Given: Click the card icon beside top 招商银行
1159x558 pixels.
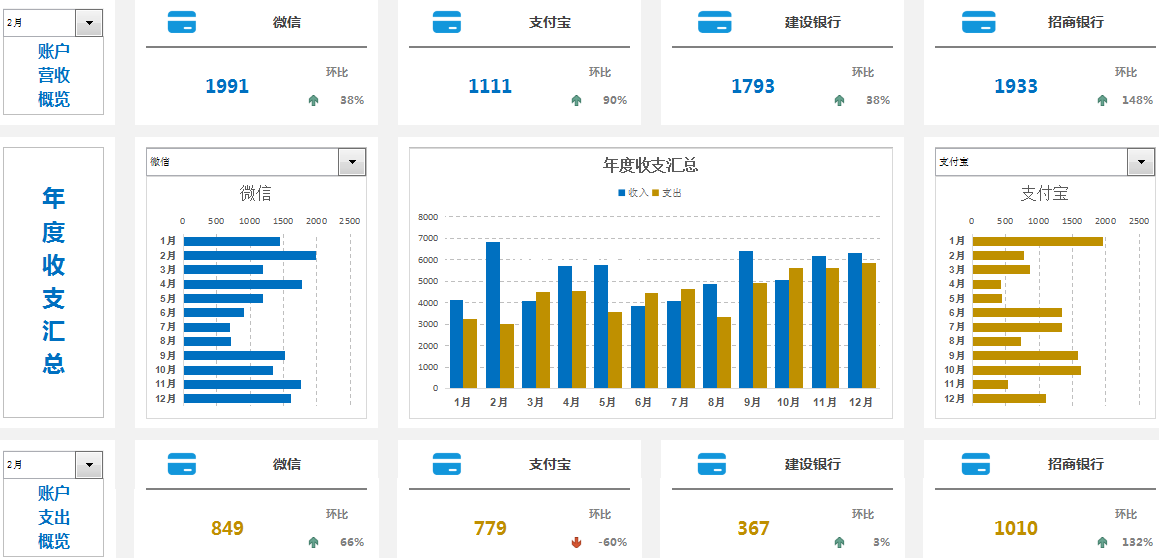Looking at the screenshot, I should click(979, 22).
